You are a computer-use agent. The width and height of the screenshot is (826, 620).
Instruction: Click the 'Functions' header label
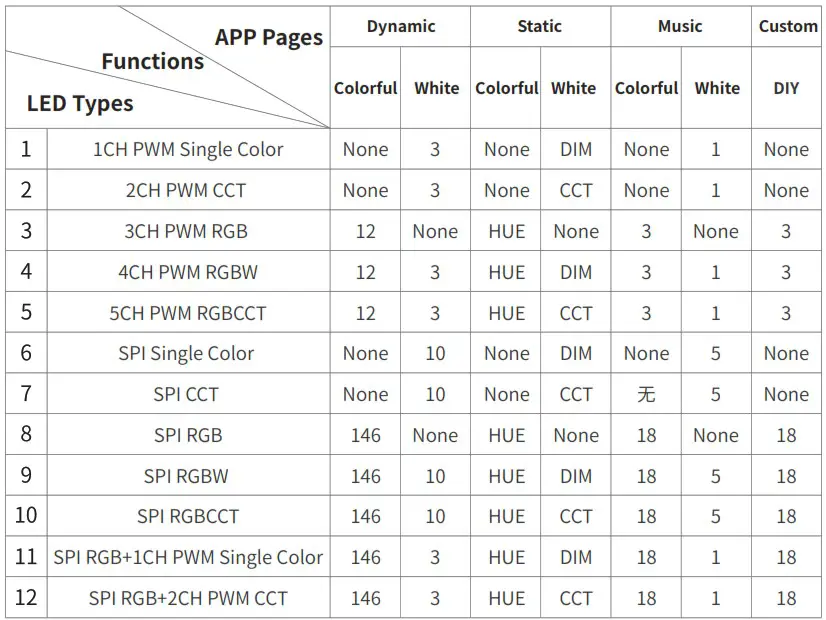(x=153, y=61)
